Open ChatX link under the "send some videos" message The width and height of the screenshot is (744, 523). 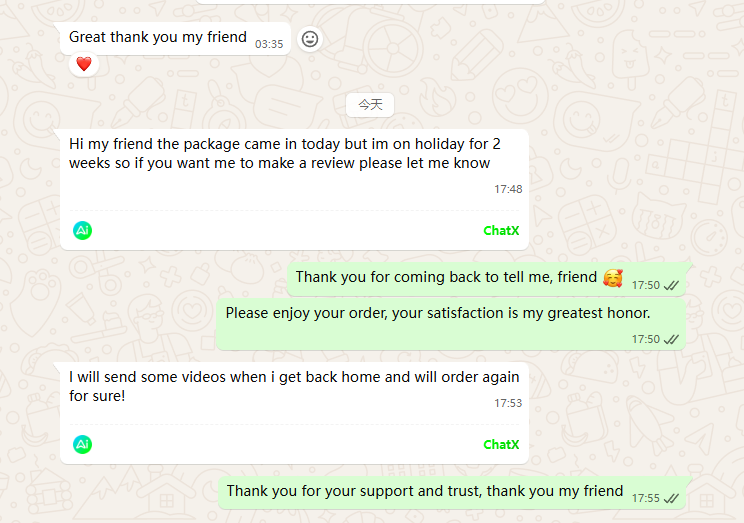point(501,445)
